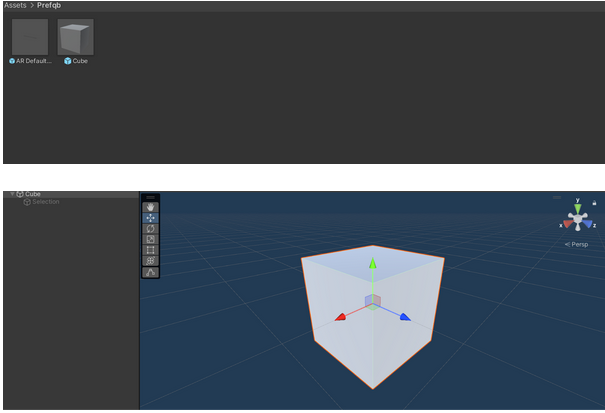
Task: Select the Scale tool
Action: click(x=151, y=239)
